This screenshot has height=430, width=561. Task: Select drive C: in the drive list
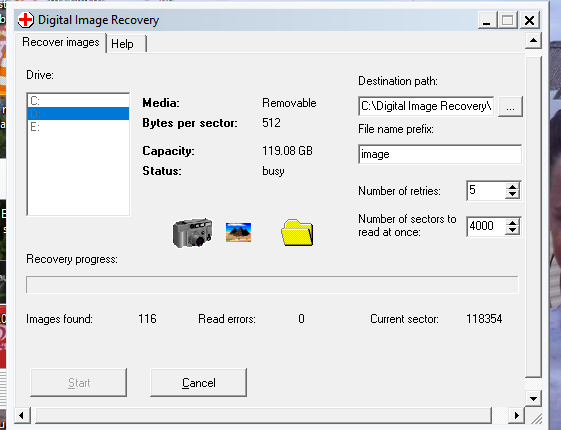(x=78, y=101)
